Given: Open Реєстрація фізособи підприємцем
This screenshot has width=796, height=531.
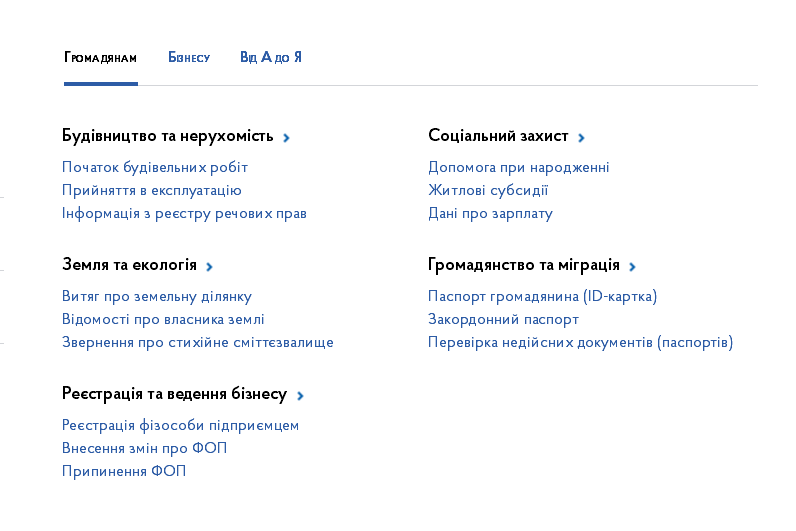Looking at the screenshot, I should coord(181,425).
